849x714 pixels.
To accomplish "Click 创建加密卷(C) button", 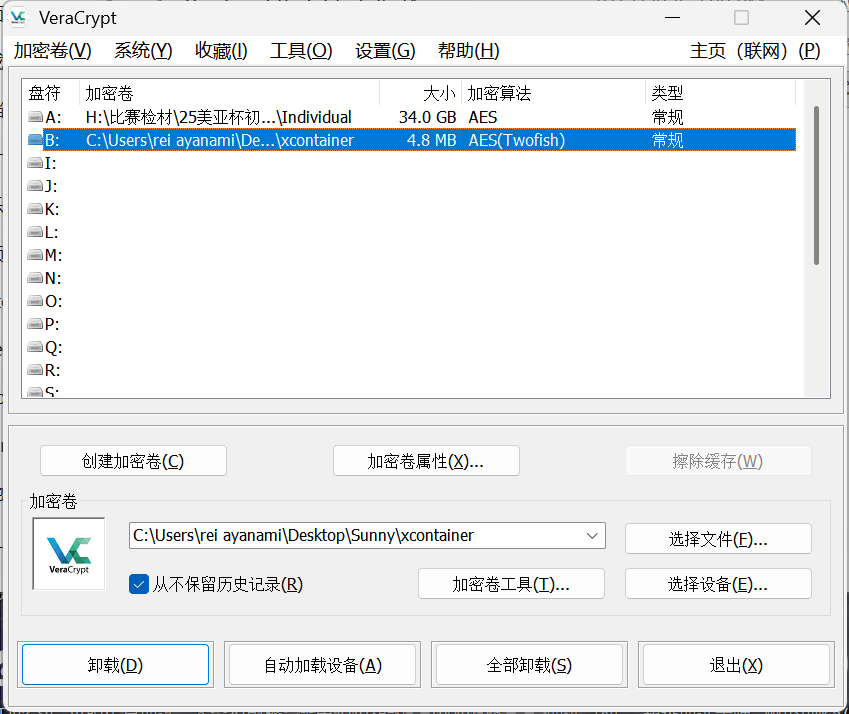I will (133, 461).
